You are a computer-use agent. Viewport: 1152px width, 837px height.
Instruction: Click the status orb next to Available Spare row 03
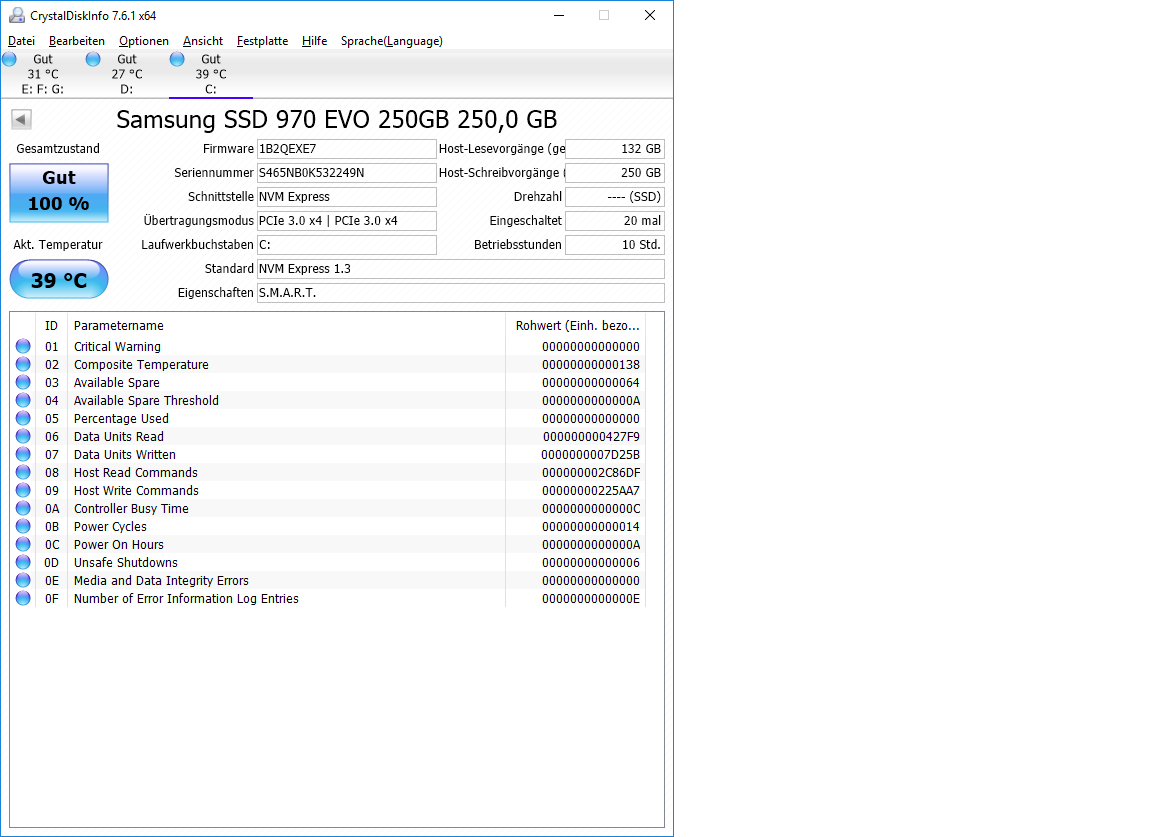pos(24,382)
